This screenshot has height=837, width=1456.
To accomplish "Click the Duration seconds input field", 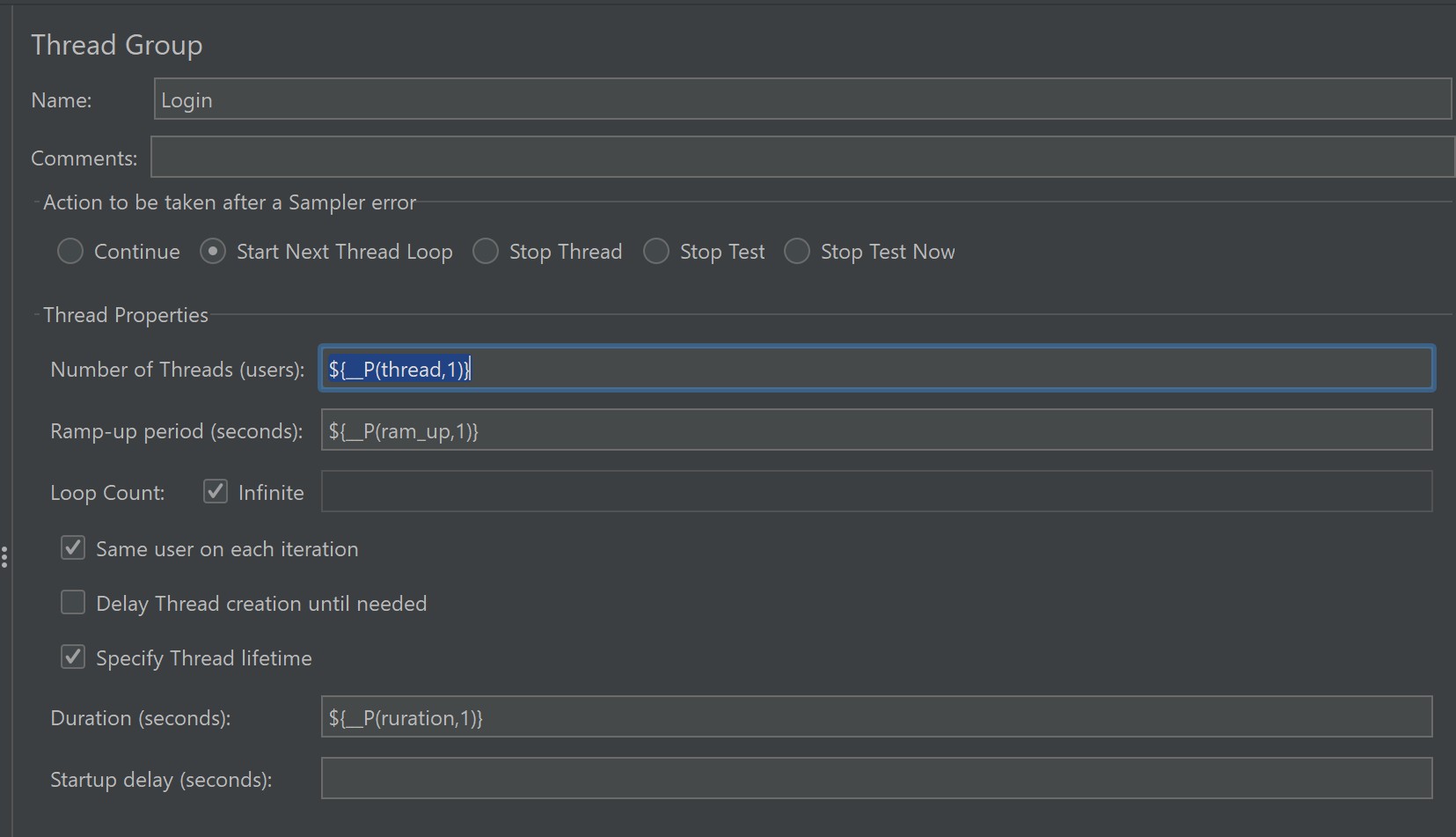I will 875,717.
